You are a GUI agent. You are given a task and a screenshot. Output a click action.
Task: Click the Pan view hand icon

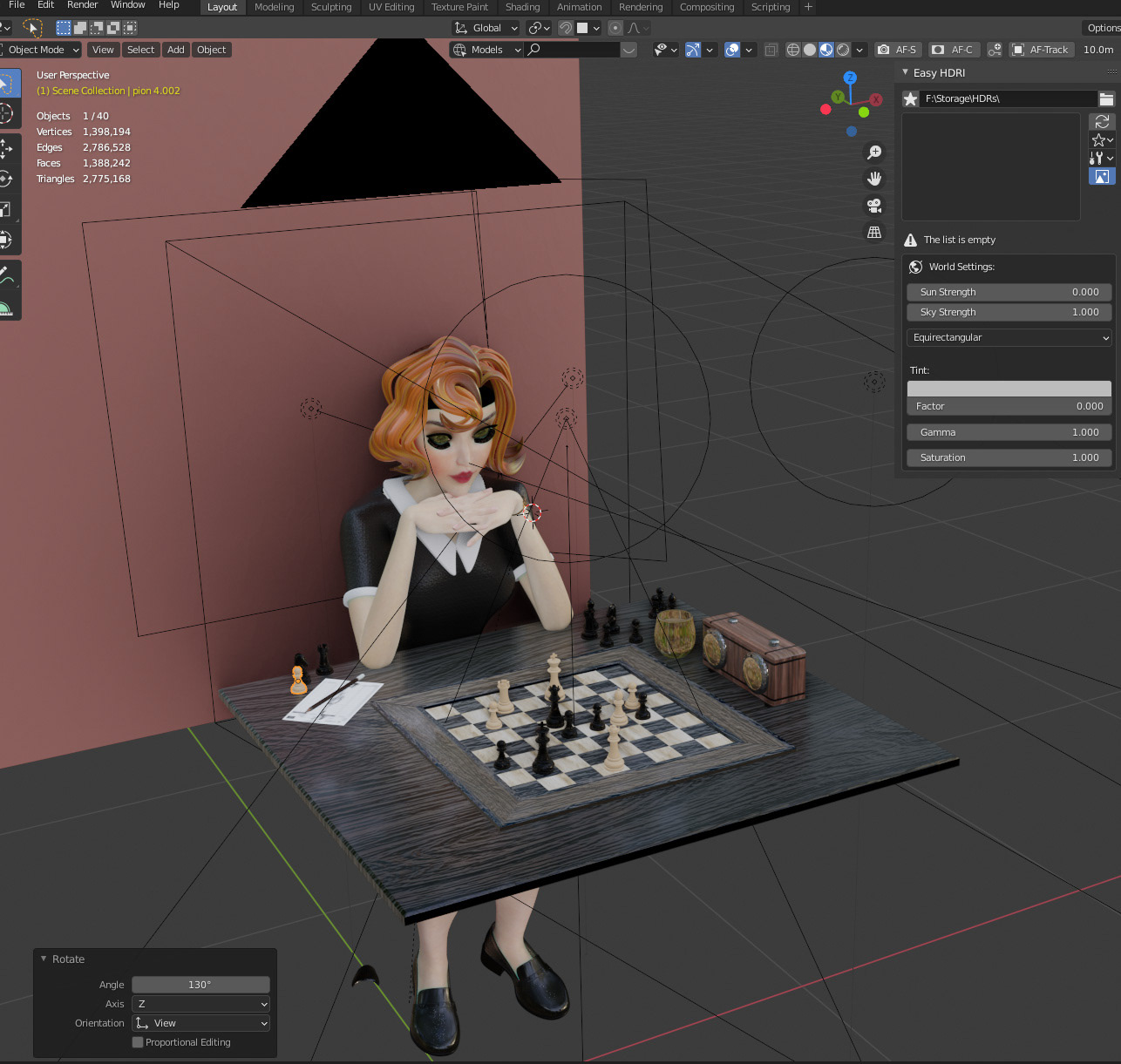[874, 179]
